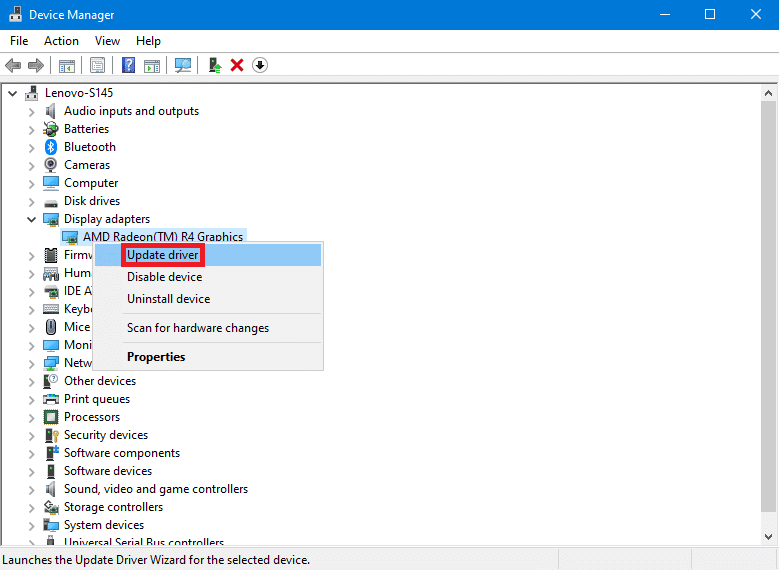Select the Storage controllers label
Viewport: 779px width, 570px height.
click(x=113, y=507)
